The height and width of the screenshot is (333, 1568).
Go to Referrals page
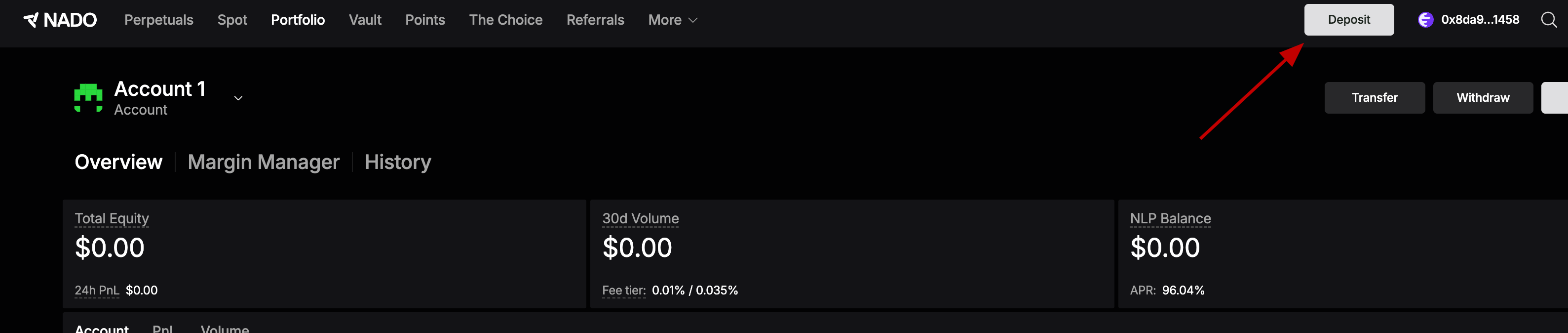(x=595, y=20)
